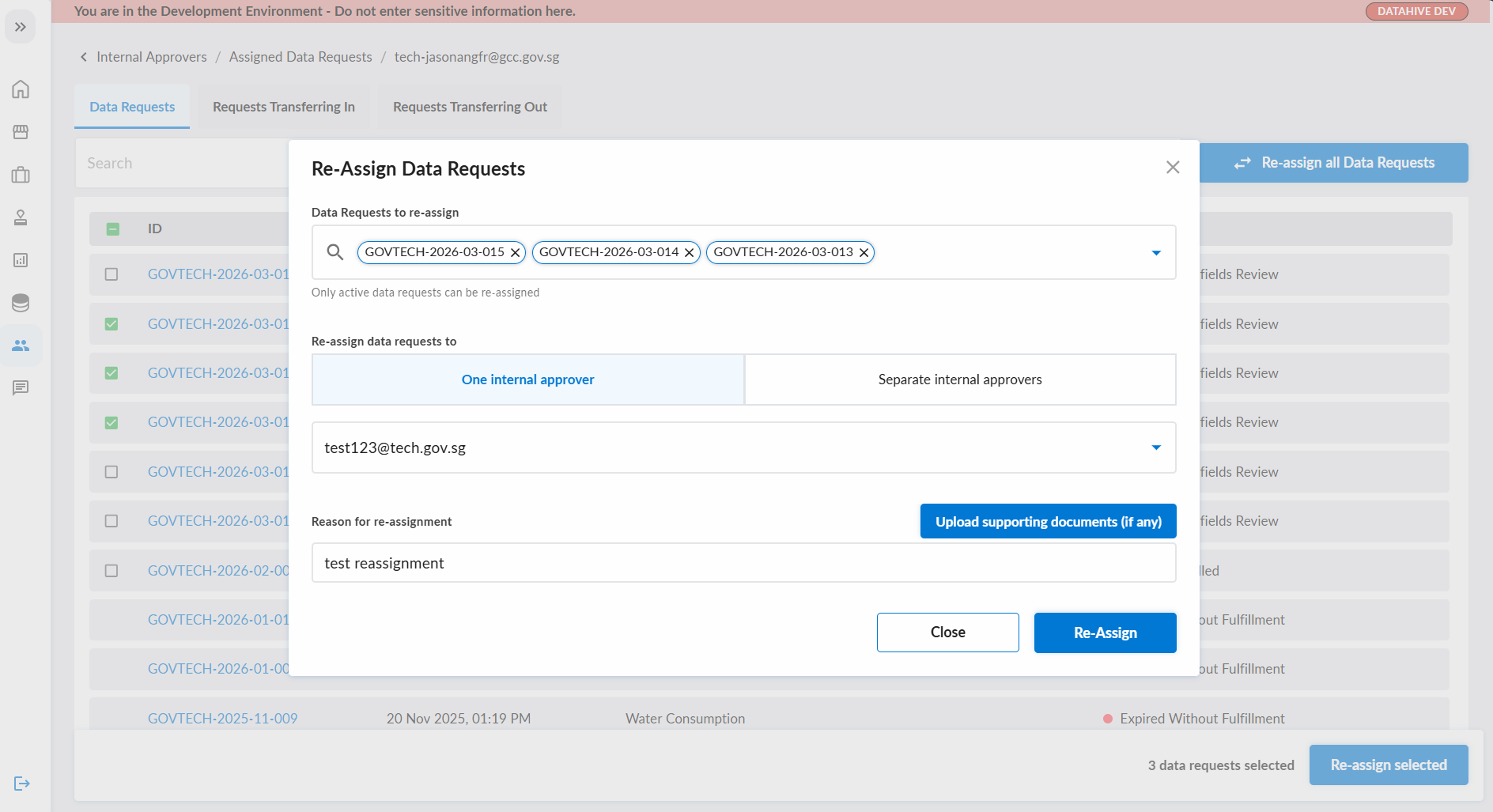Open the approval stamp icon in sidebar

point(21,217)
